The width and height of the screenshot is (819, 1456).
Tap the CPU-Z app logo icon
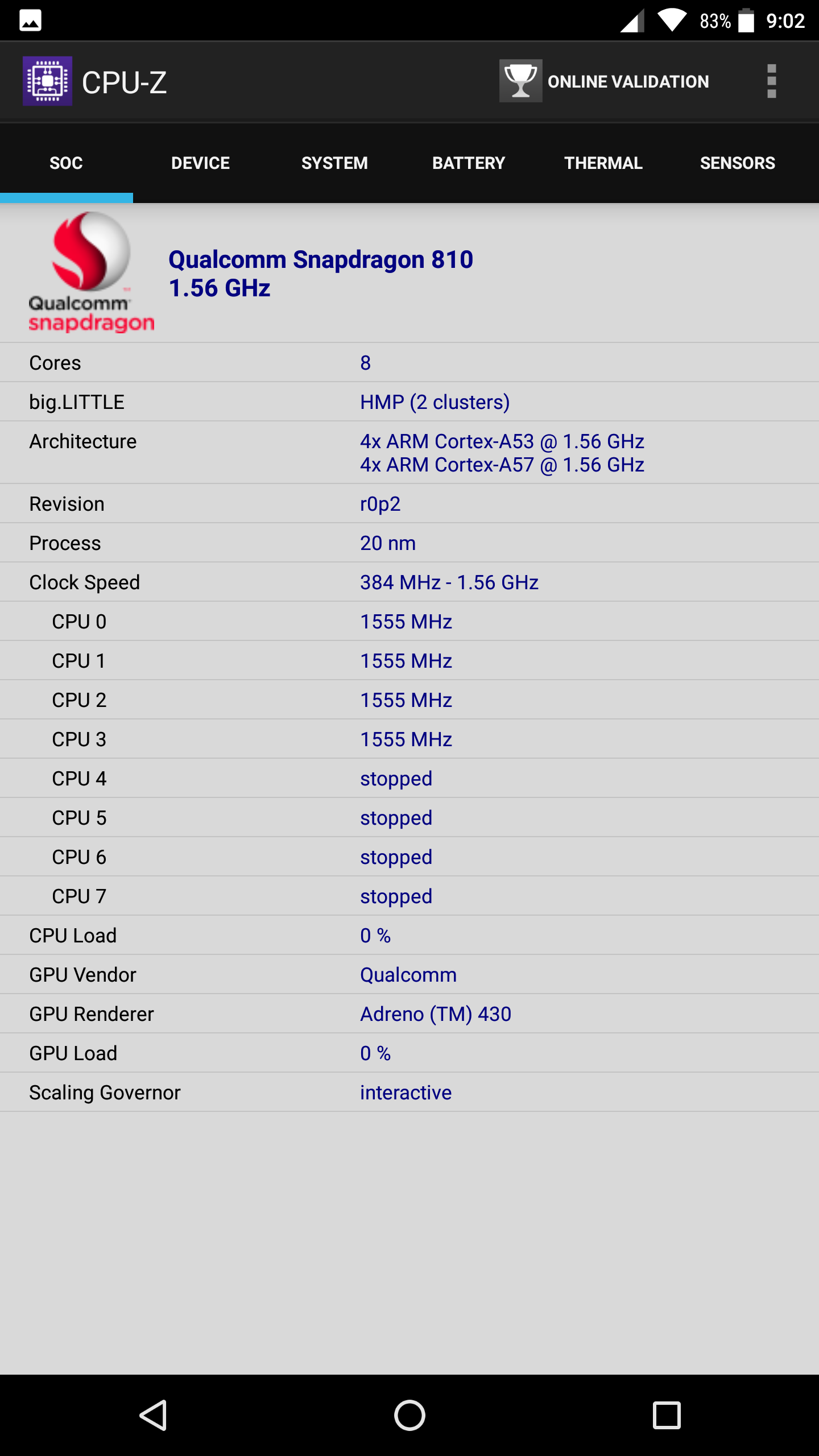click(47, 81)
